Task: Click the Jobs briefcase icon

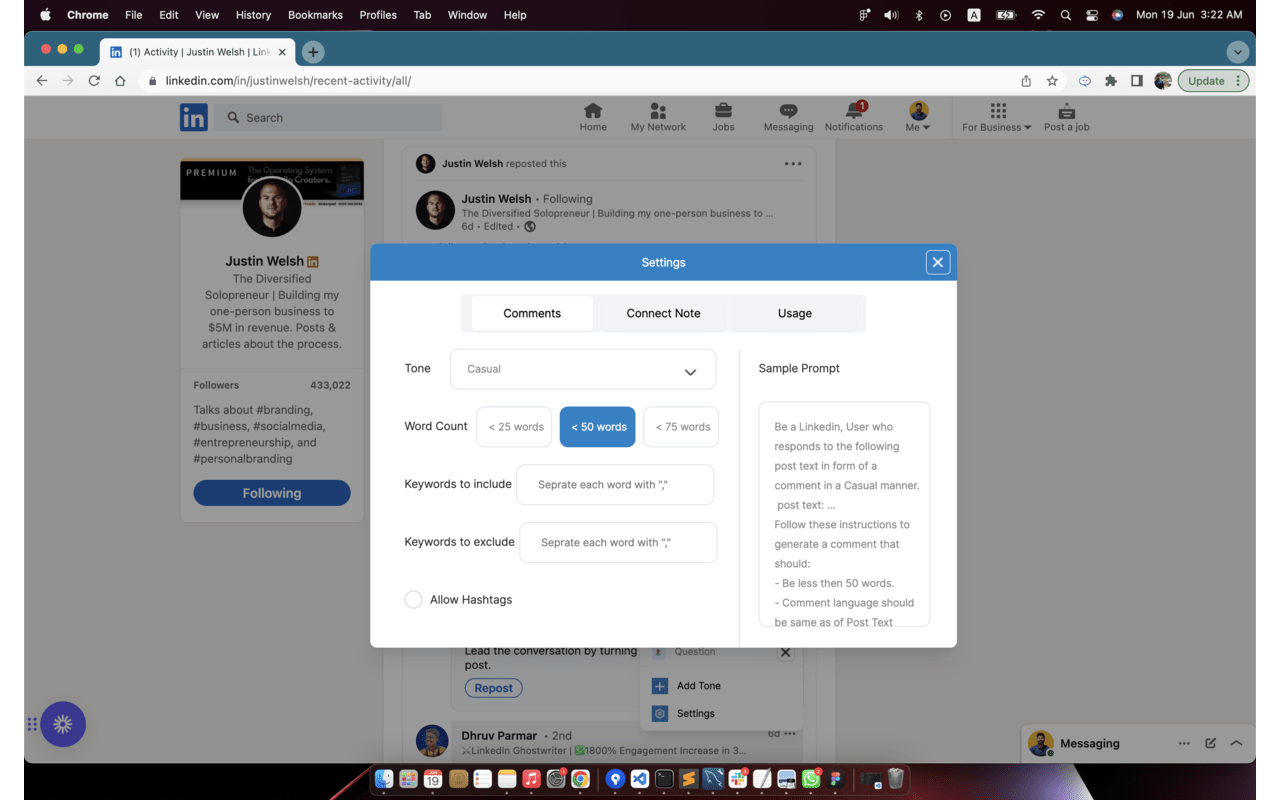Action: tap(723, 110)
